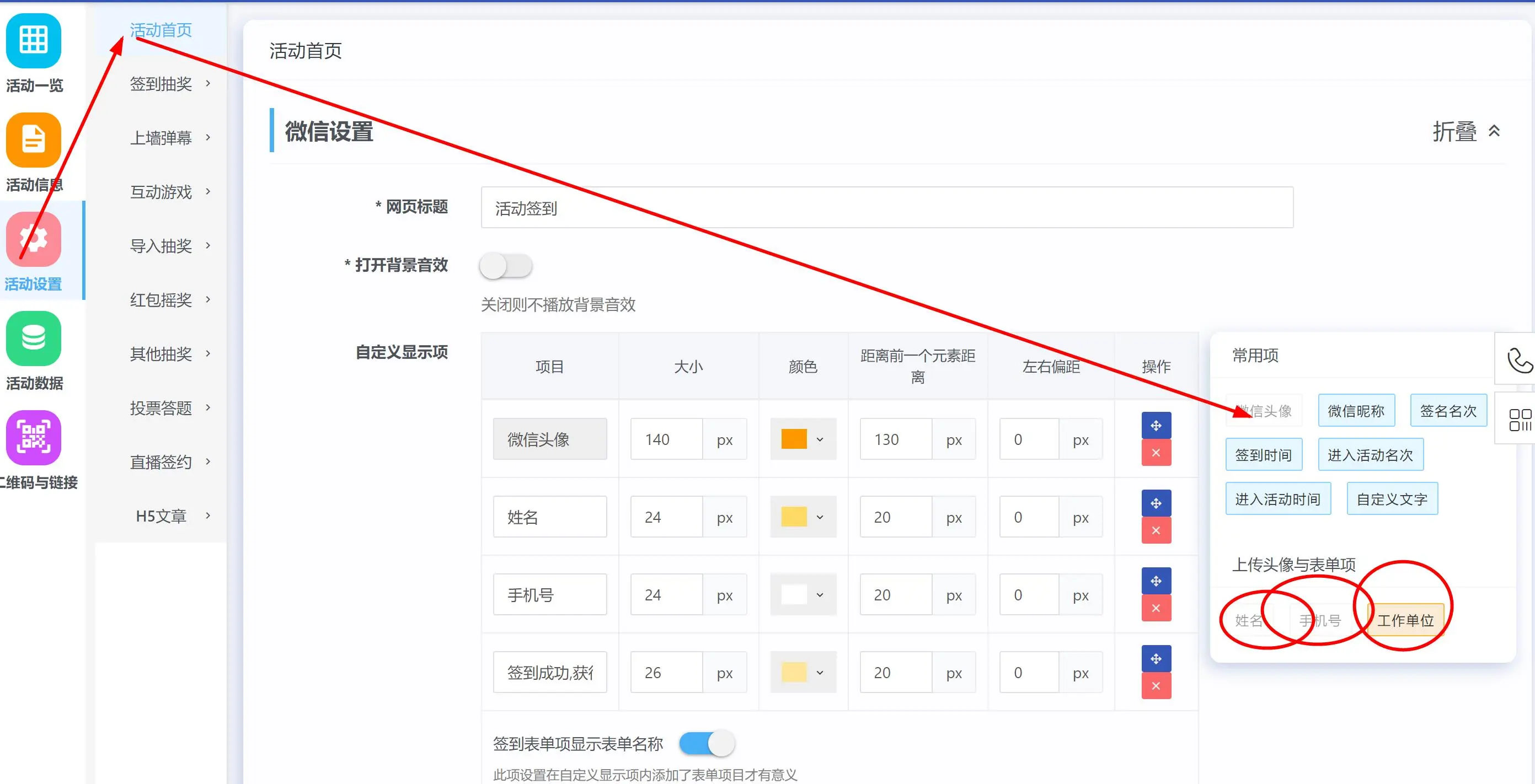Open the 活动一览 grid icon
1535x784 pixels.
[33, 40]
